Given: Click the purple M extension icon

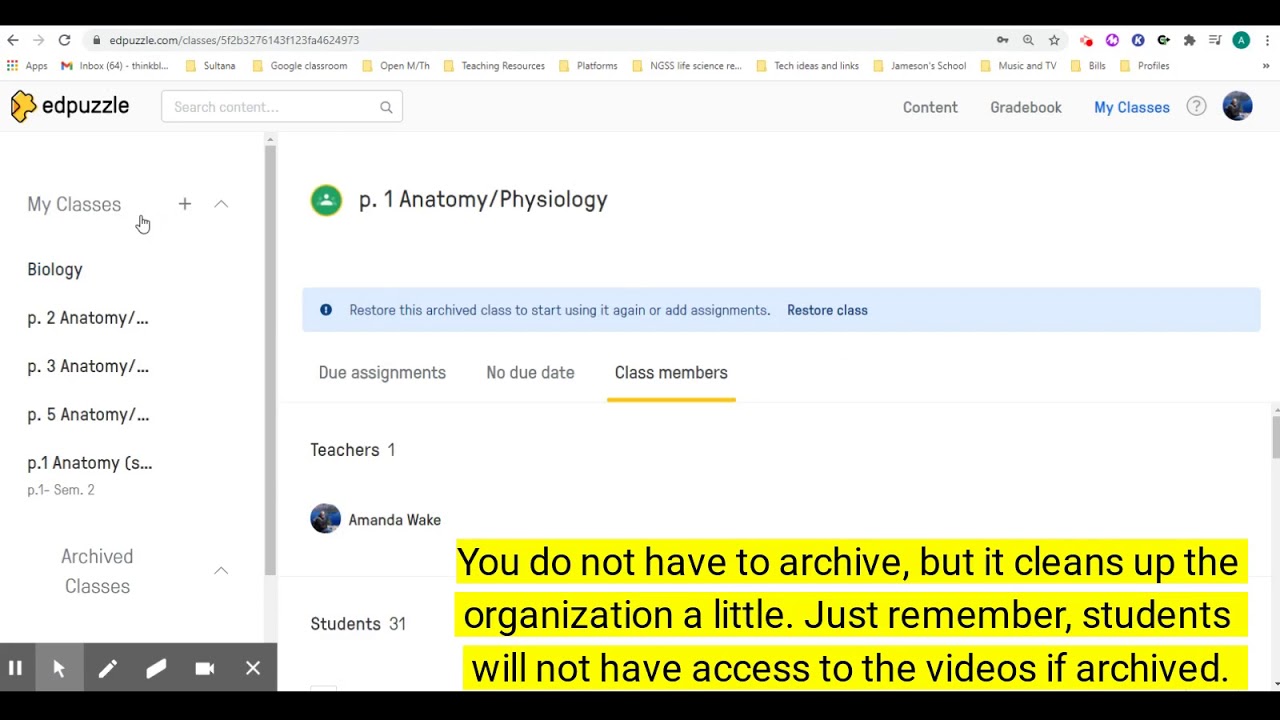Looking at the screenshot, I should [1112, 40].
